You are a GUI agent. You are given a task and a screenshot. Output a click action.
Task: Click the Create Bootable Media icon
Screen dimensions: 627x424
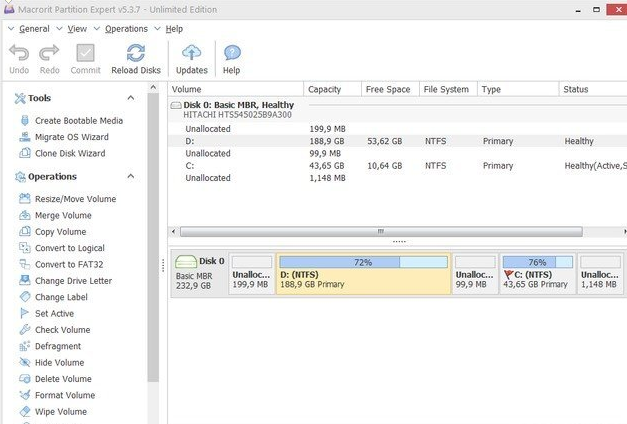[x=25, y=120]
